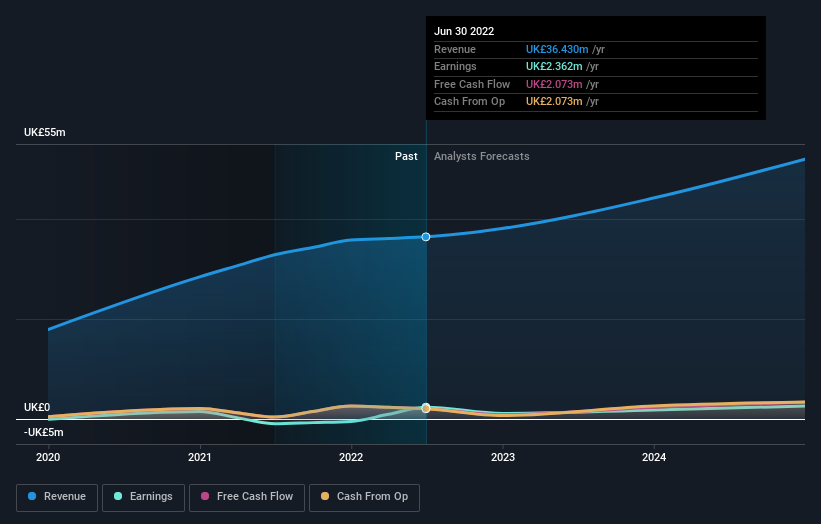Toggle the Free Cash Flow legend series
The width and height of the screenshot is (821, 524).
247,497
